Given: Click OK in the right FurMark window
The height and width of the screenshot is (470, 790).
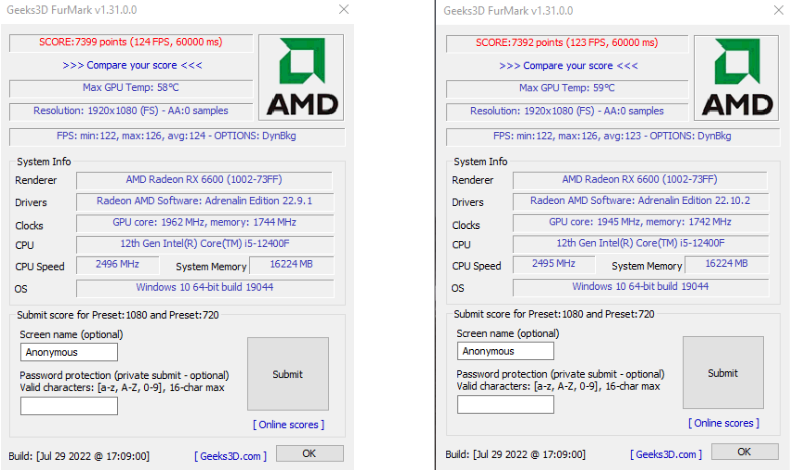Looking at the screenshot, I should pos(745,452).
